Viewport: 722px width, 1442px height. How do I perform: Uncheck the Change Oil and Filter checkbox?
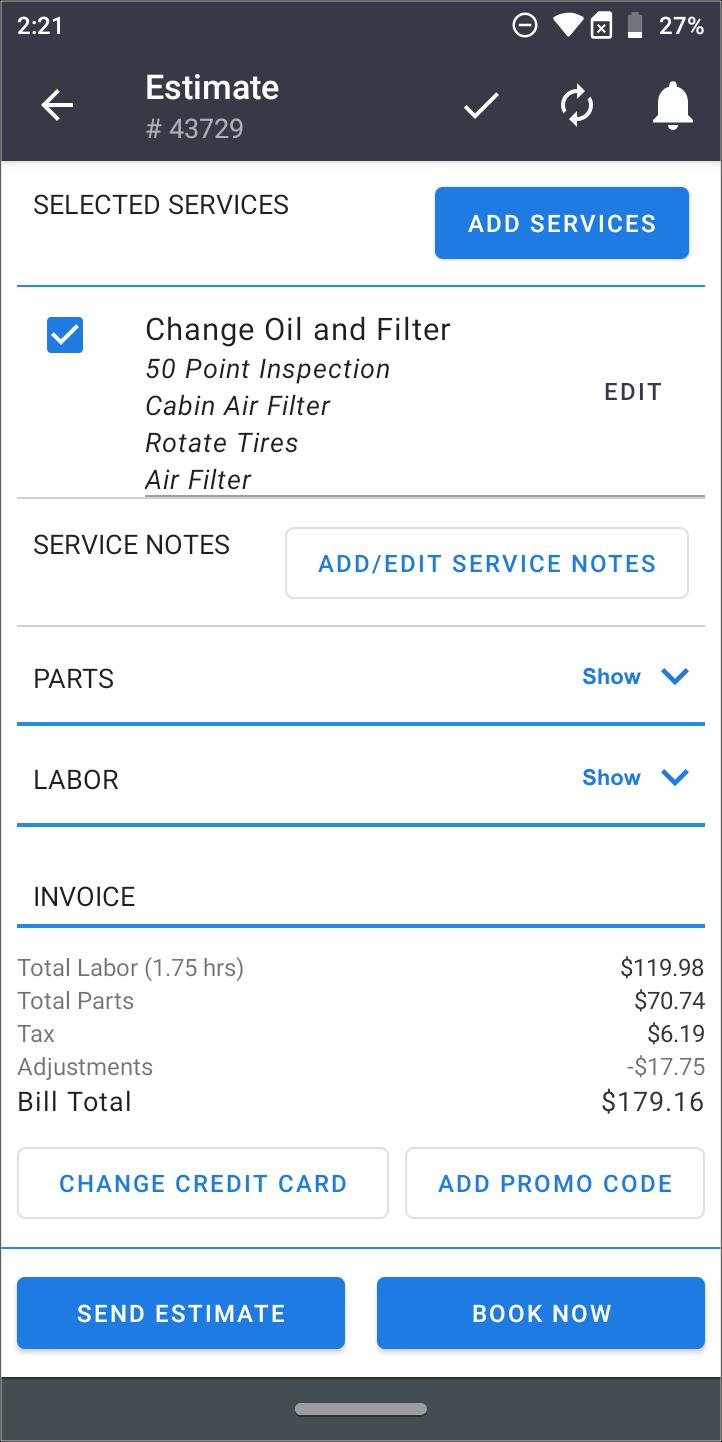pos(65,335)
